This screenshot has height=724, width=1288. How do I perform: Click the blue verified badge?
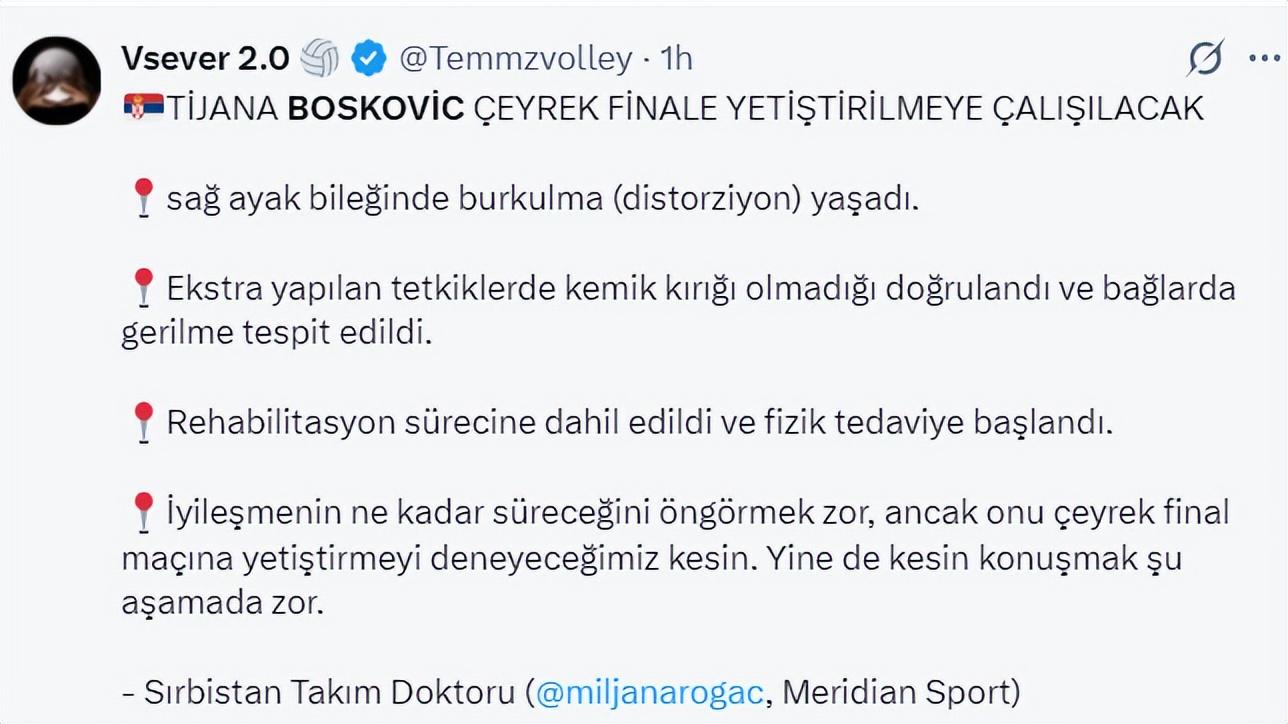tap(369, 59)
